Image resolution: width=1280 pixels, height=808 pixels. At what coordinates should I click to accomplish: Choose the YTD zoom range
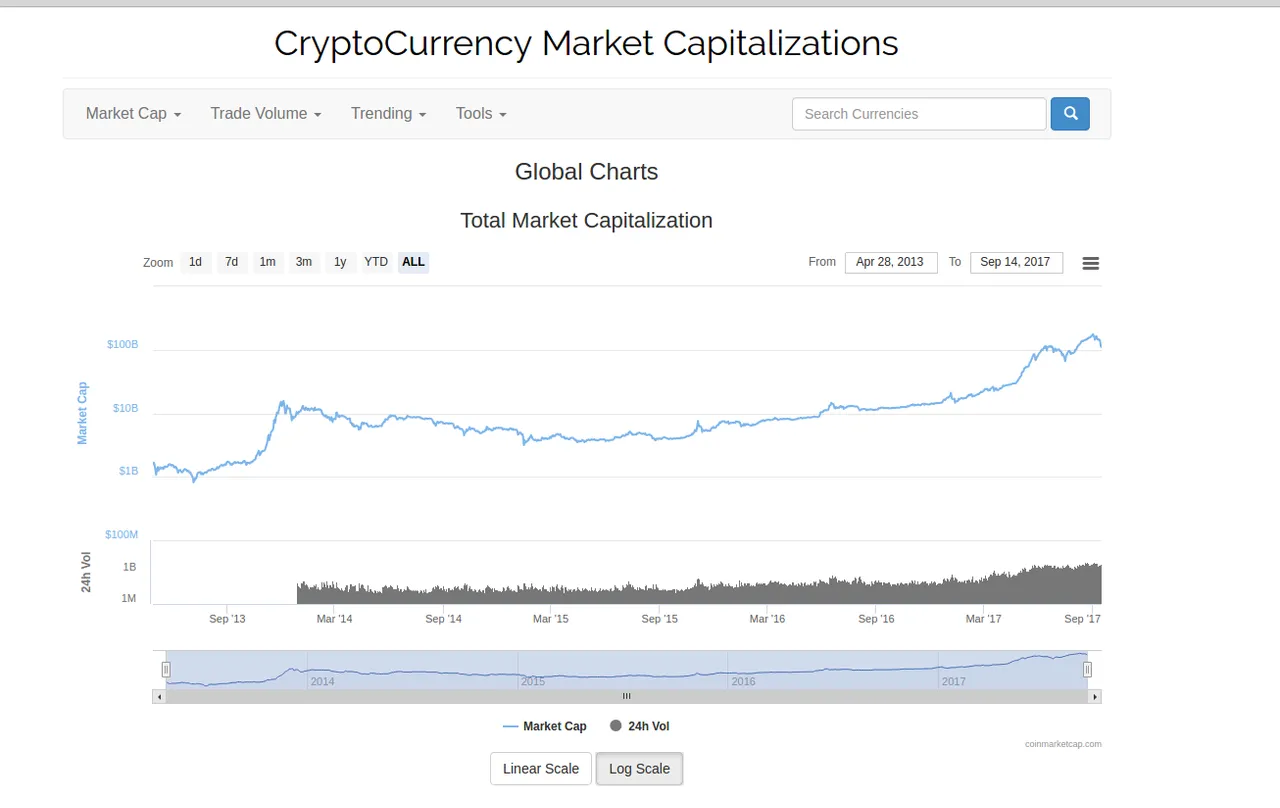click(376, 262)
